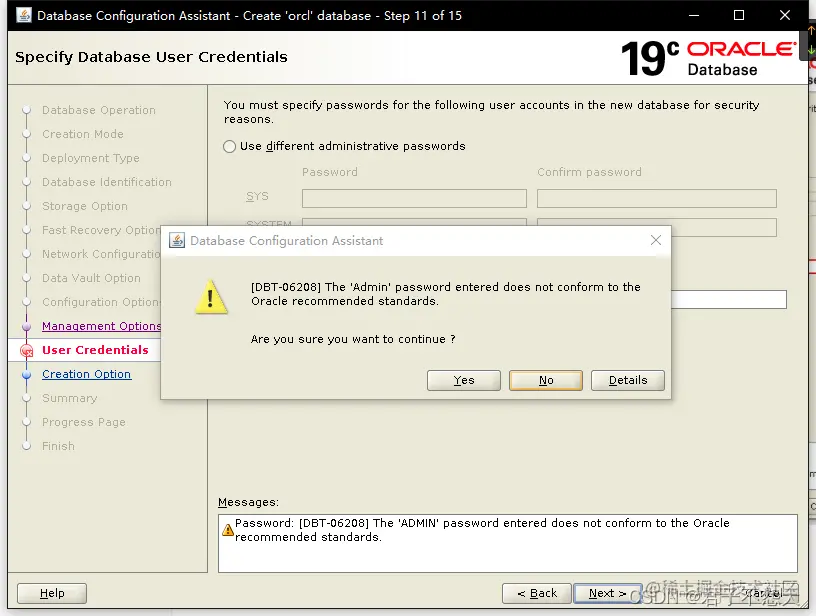Open the Management Options step link

[x=101, y=326]
